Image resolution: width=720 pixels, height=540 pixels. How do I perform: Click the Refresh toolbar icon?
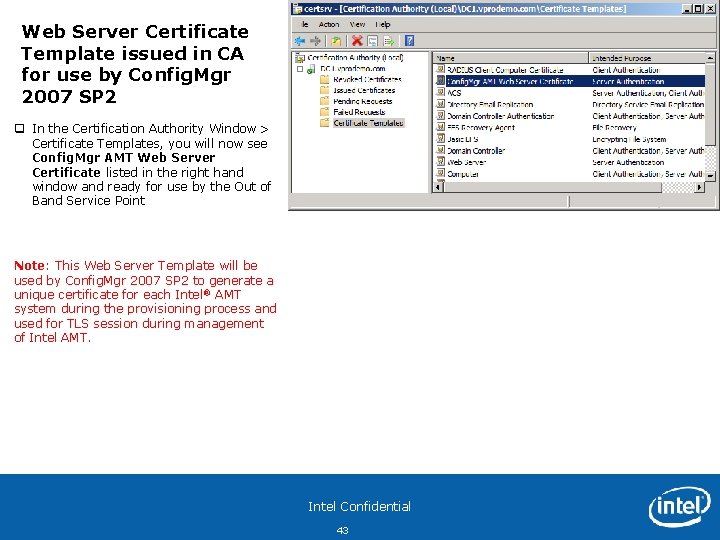tap(373, 41)
